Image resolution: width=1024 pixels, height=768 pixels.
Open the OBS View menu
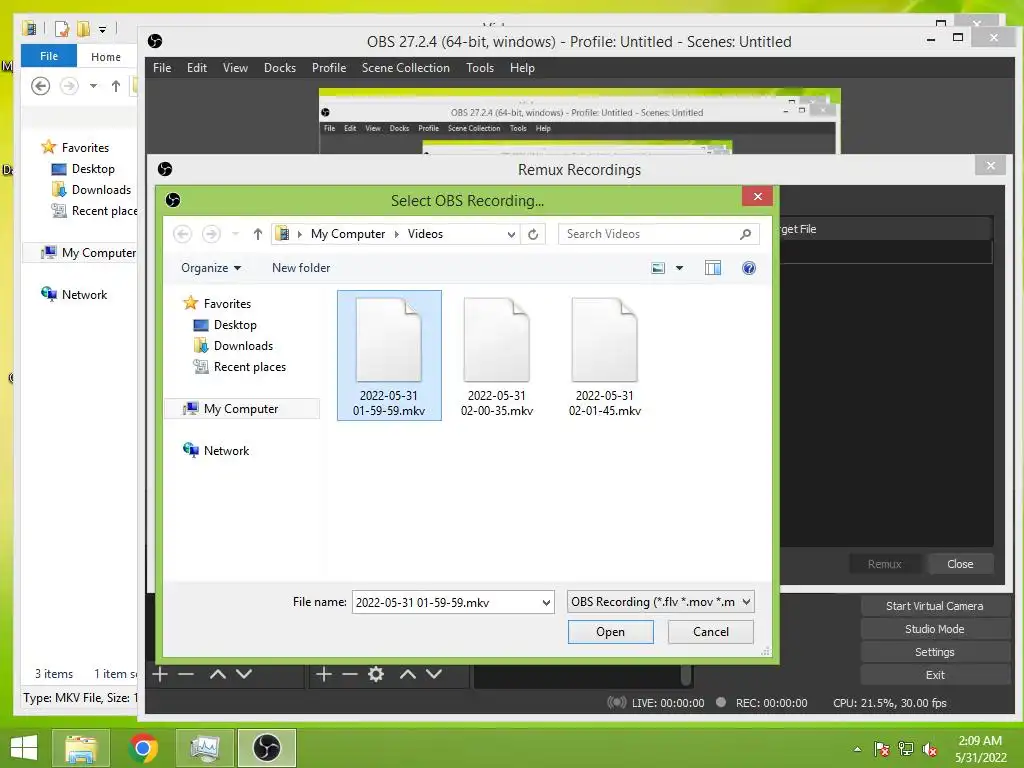(x=235, y=68)
